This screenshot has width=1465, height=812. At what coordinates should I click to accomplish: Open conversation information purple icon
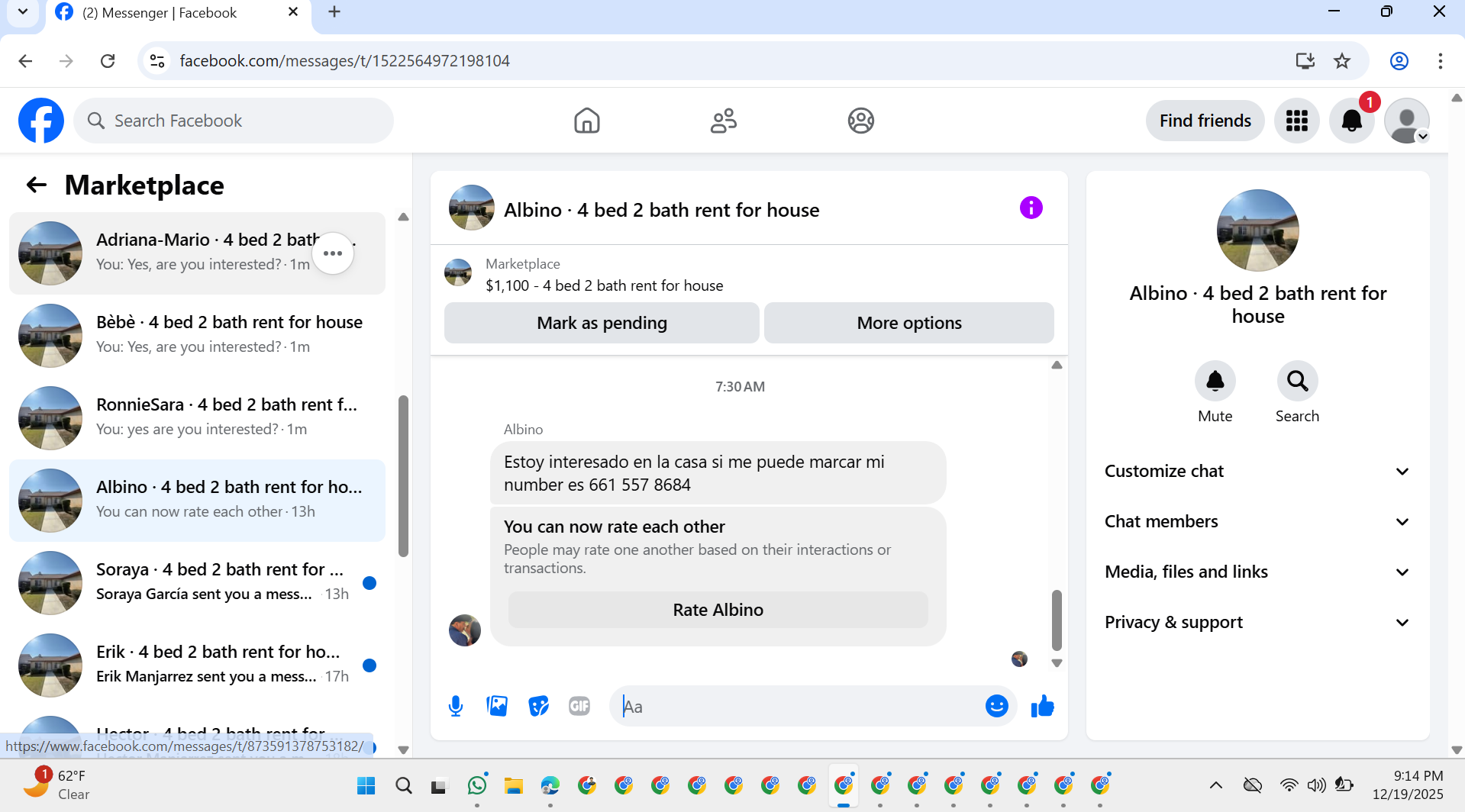point(1031,208)
